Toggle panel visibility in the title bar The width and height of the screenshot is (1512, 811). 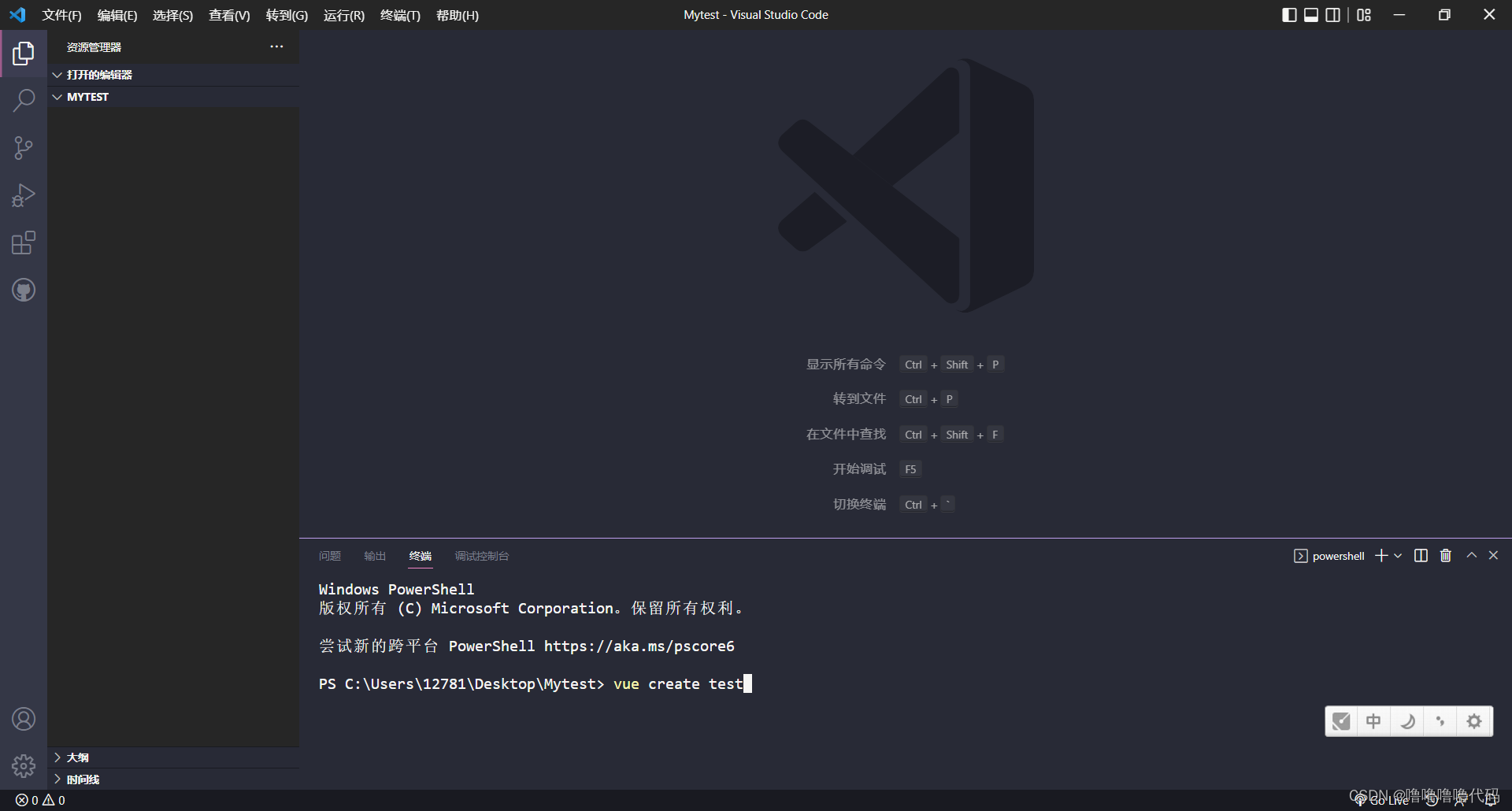pyautogui.click(x=1311, y=15)
